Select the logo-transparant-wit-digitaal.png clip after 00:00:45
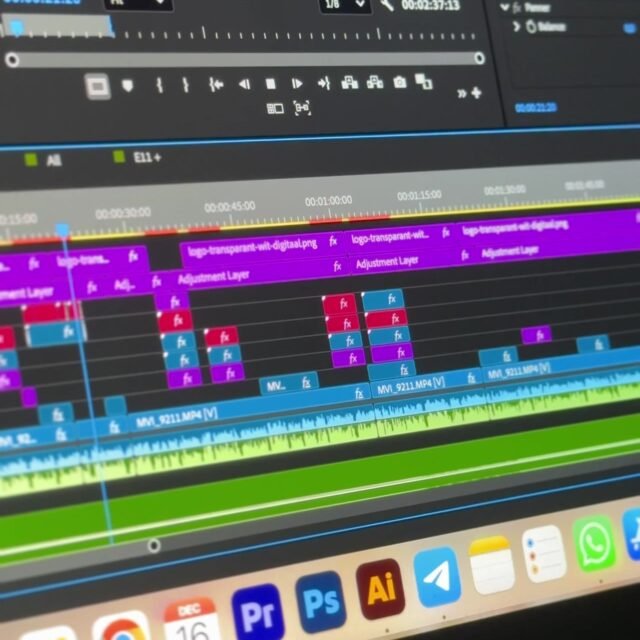The image size is (640, 640). (262, 248)
